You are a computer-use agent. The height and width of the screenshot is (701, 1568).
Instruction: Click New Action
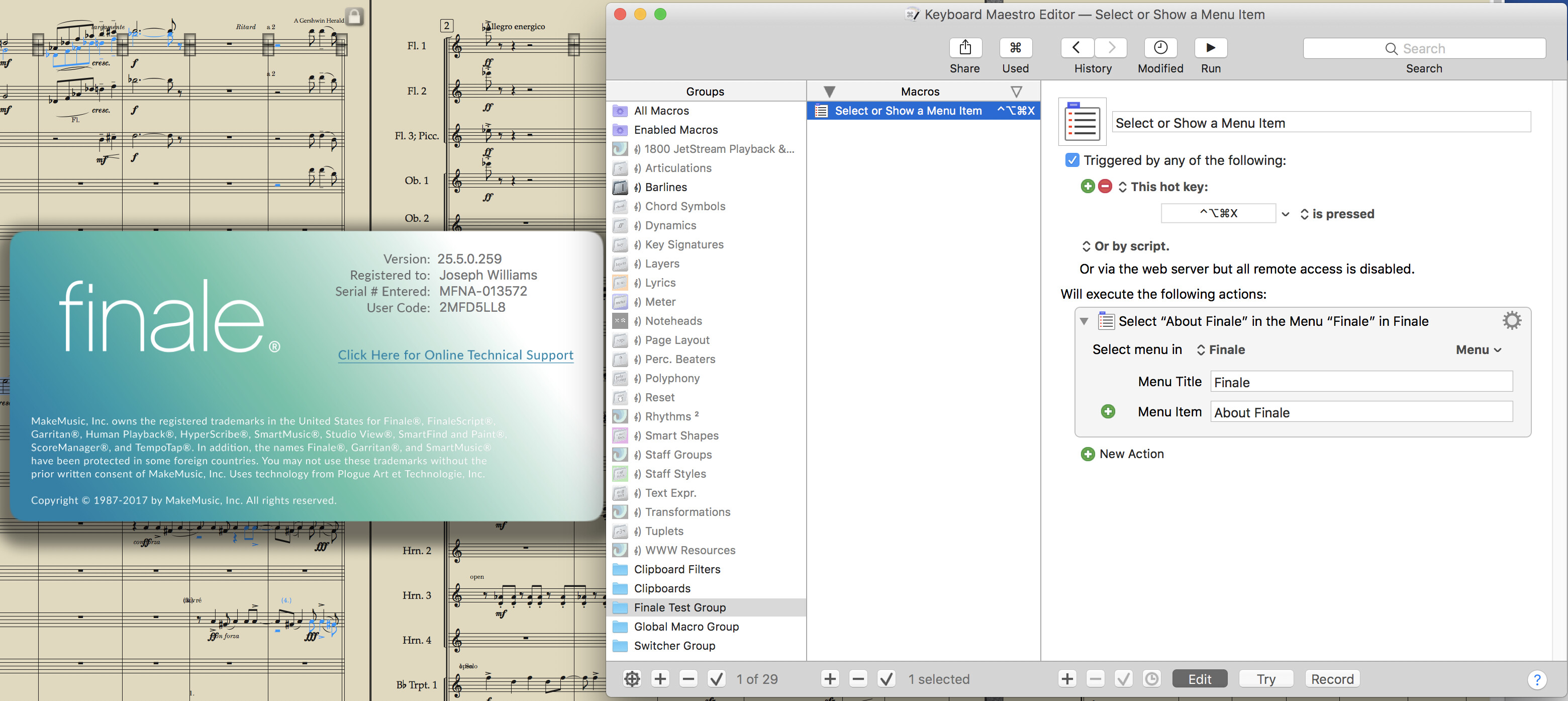click(x=1122, y=454)
